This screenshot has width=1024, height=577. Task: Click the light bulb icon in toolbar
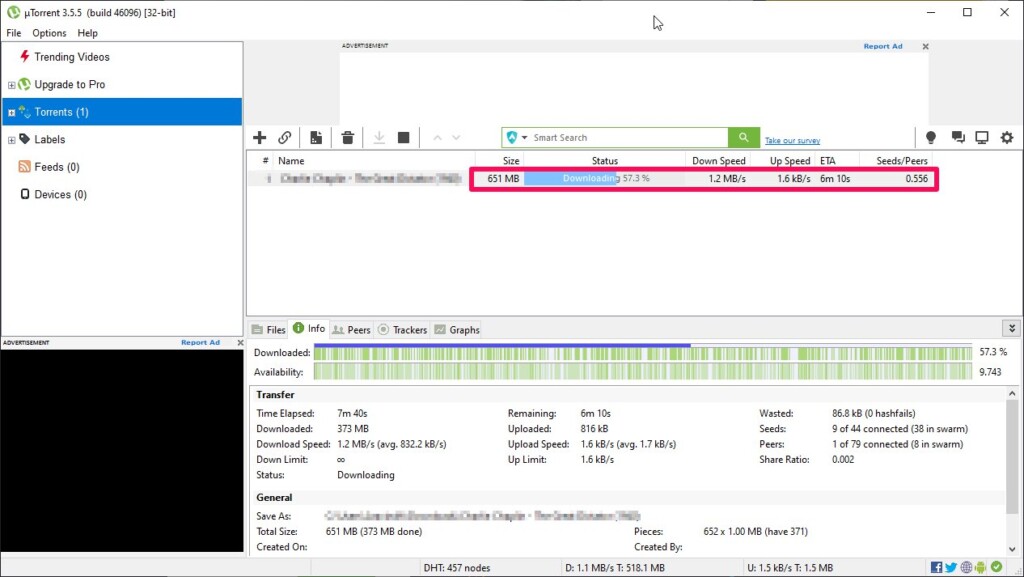931,137
